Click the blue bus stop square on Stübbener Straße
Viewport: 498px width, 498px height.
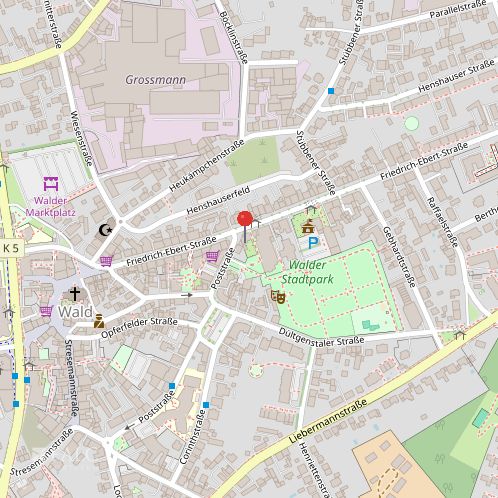[331, 91]
